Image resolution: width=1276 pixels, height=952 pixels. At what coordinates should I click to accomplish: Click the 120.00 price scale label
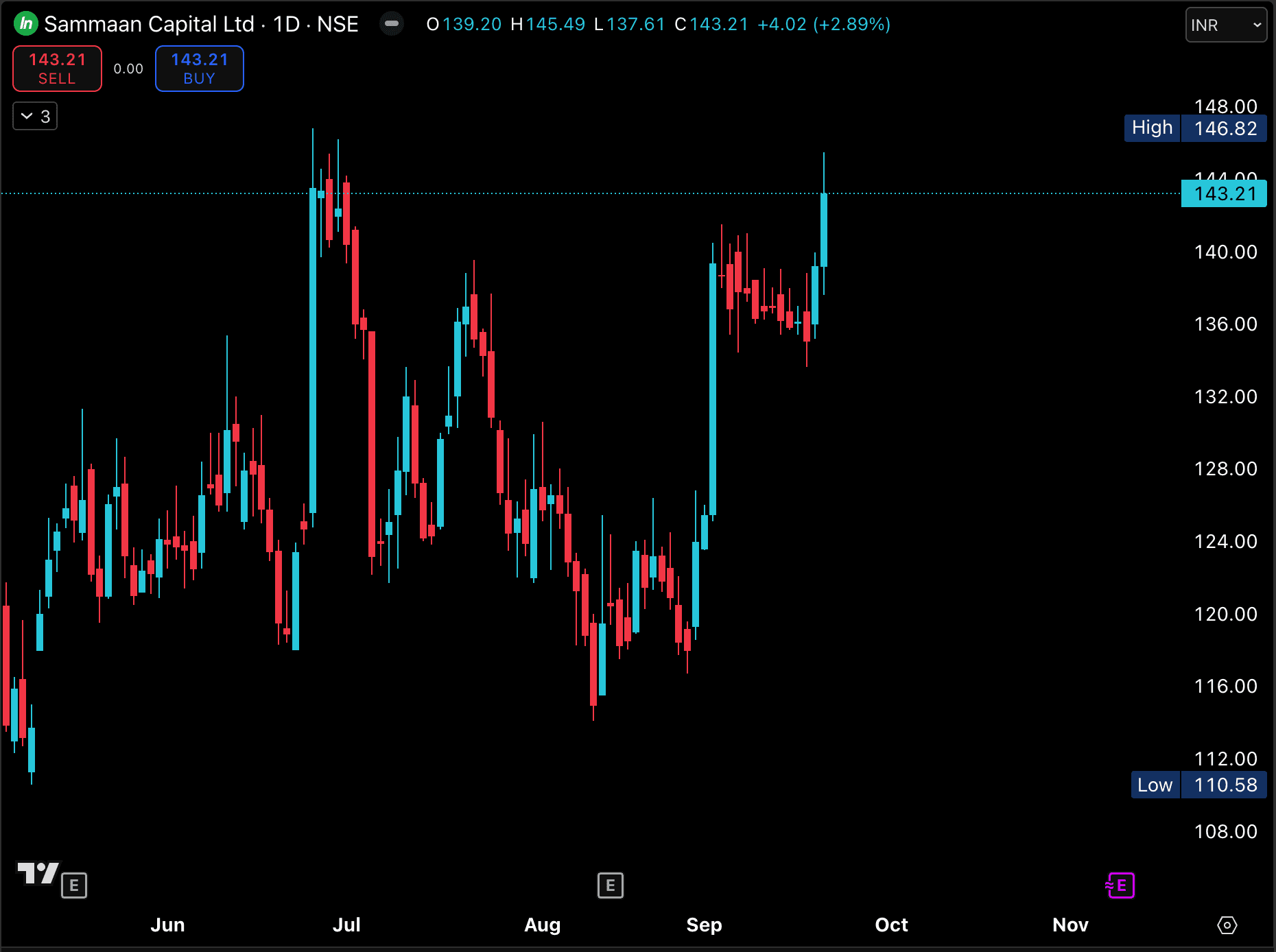pyautogui.click(x=1226, y=614)
